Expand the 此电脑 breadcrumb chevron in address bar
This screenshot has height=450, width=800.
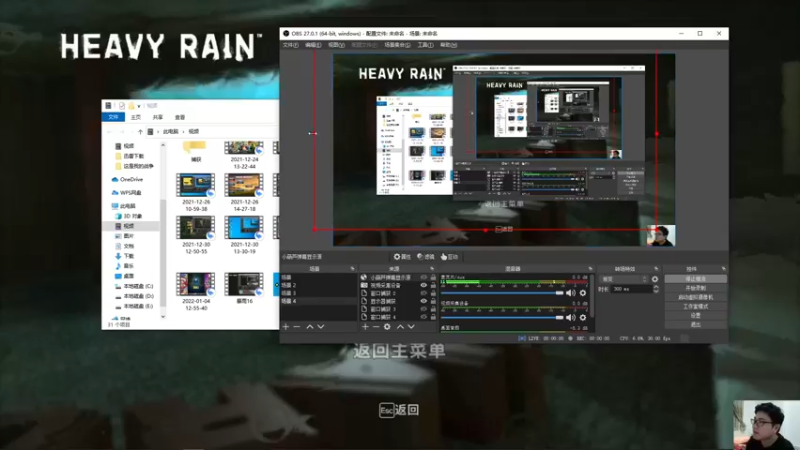pyautogui.click(x=183, y=132)
